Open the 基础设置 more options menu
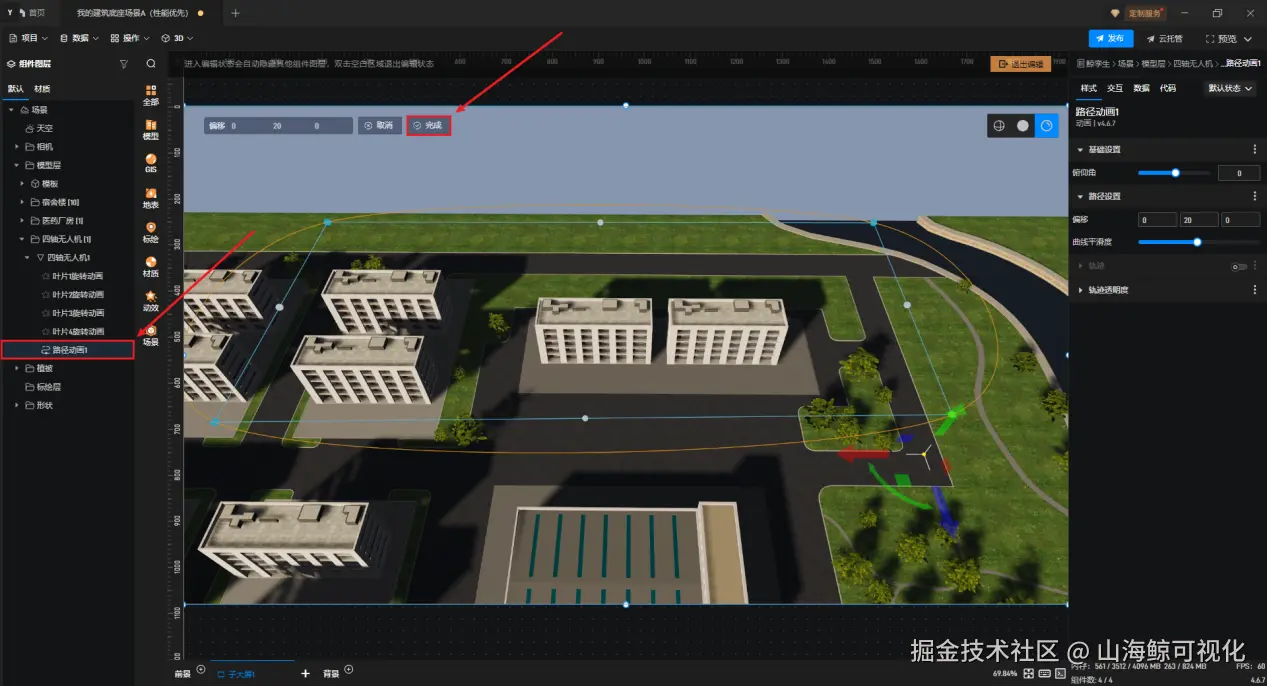This screenshot has width=1267, height=686. coord(1255,149)
